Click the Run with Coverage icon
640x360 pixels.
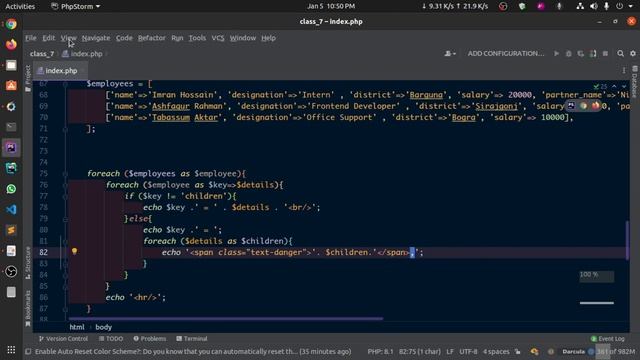click(580, 53)
